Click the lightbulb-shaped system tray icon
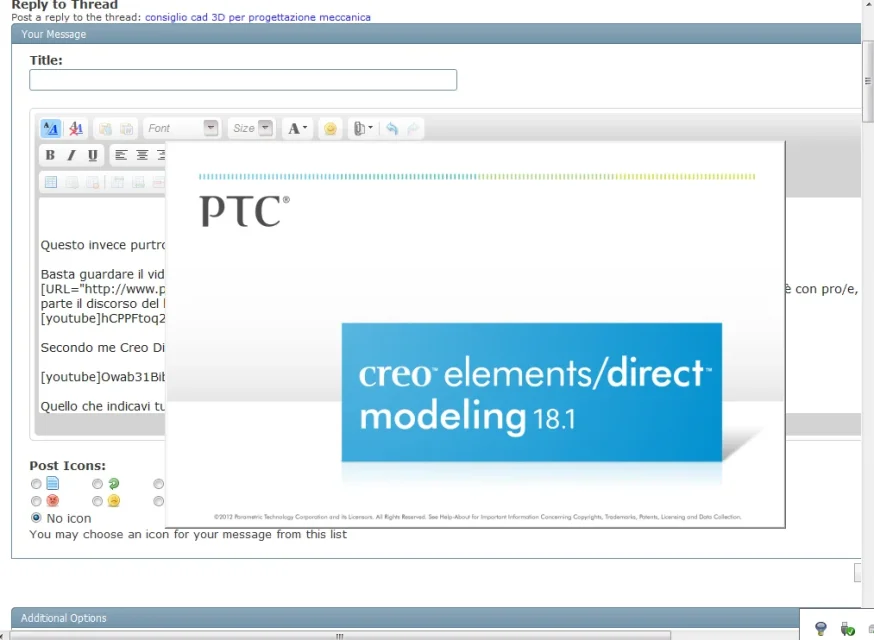The width and height of the screenshot is (874, 640). pyautogui.click(x=820, y=629)
